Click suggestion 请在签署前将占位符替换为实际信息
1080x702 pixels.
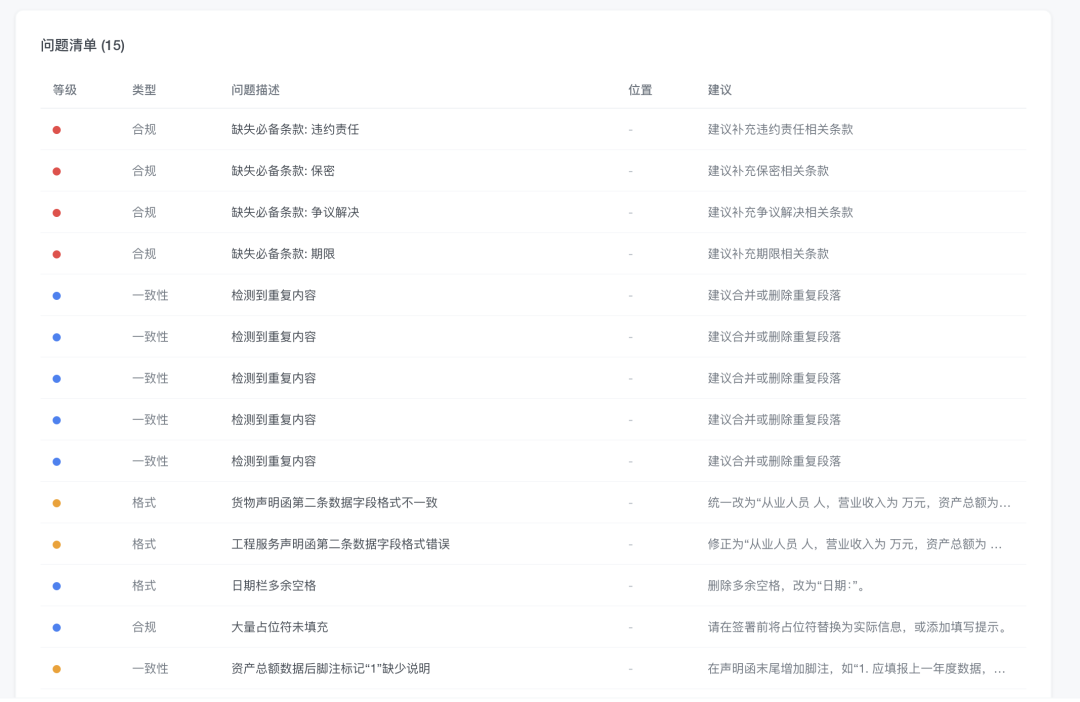click(859, 627)
